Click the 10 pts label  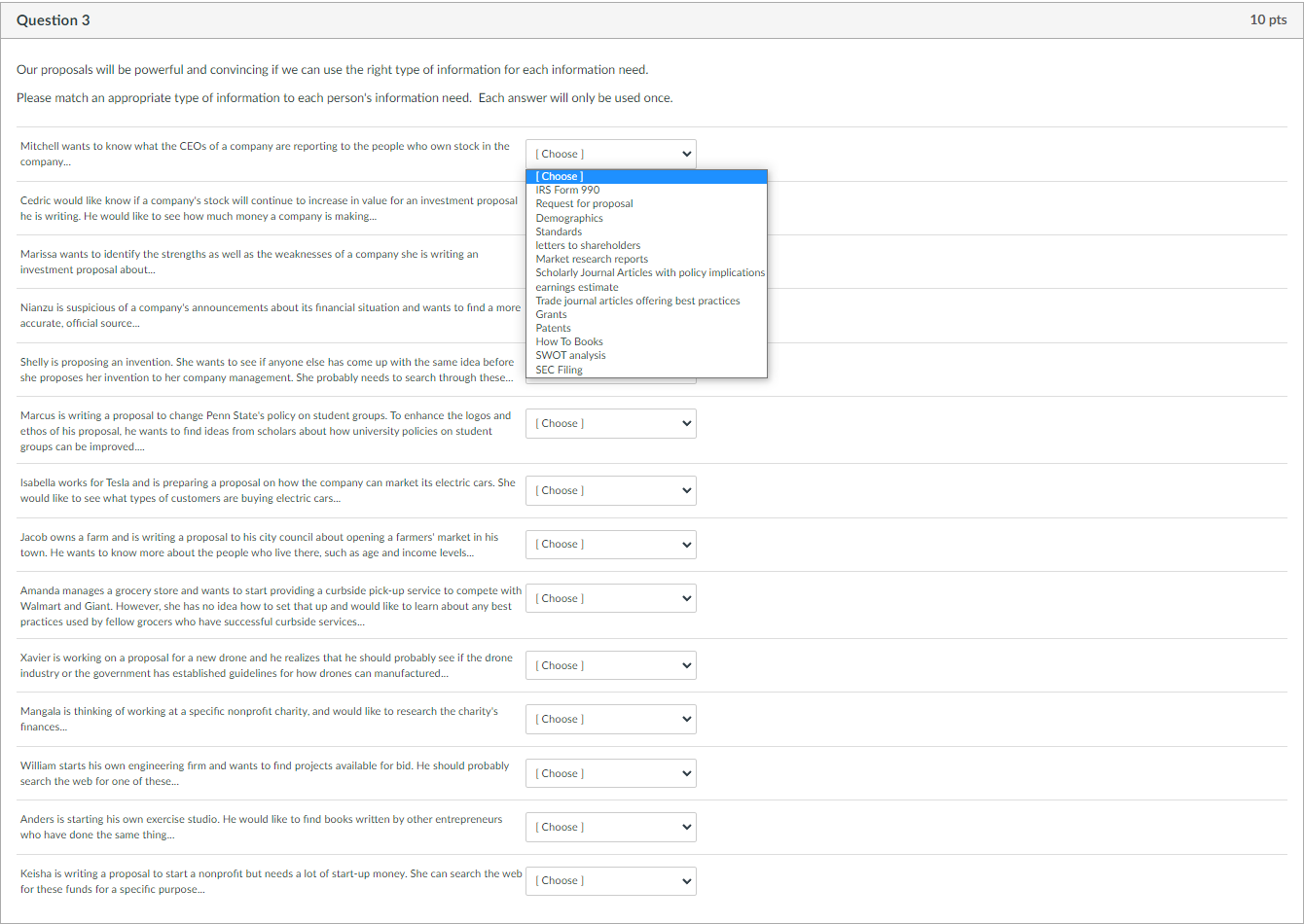1268,20
